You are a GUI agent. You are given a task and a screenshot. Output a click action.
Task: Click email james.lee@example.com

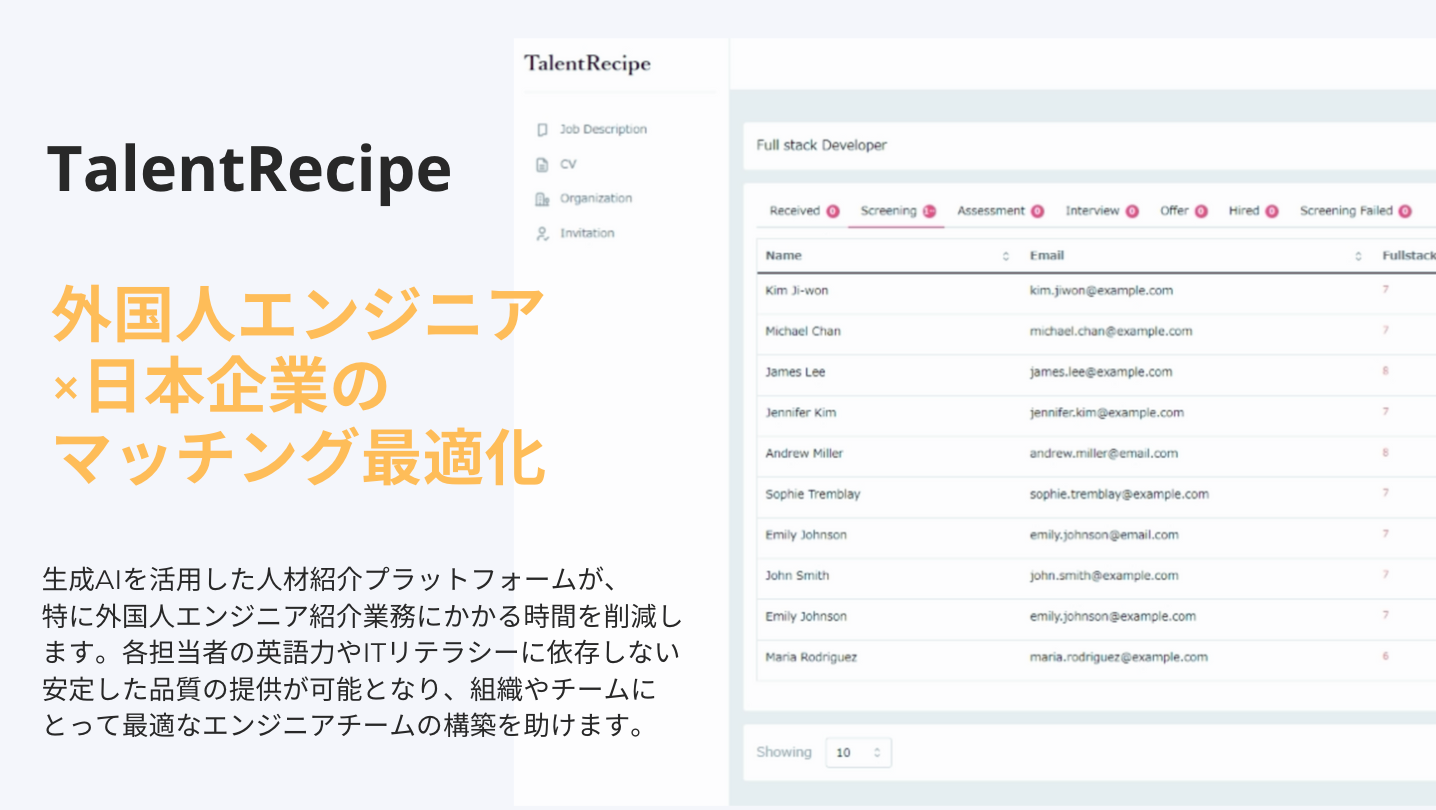tap(1101, 372)
